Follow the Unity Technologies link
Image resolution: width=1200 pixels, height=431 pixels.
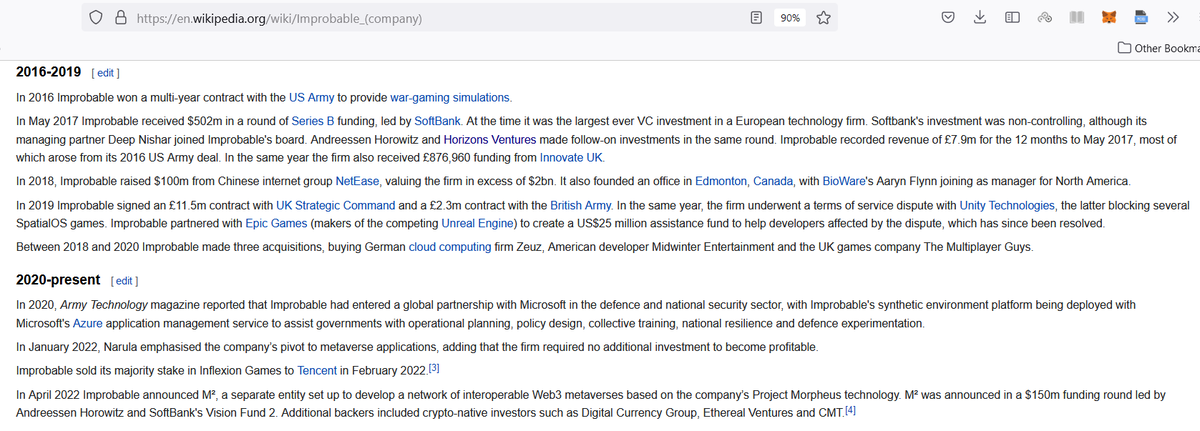point(1007,205)
